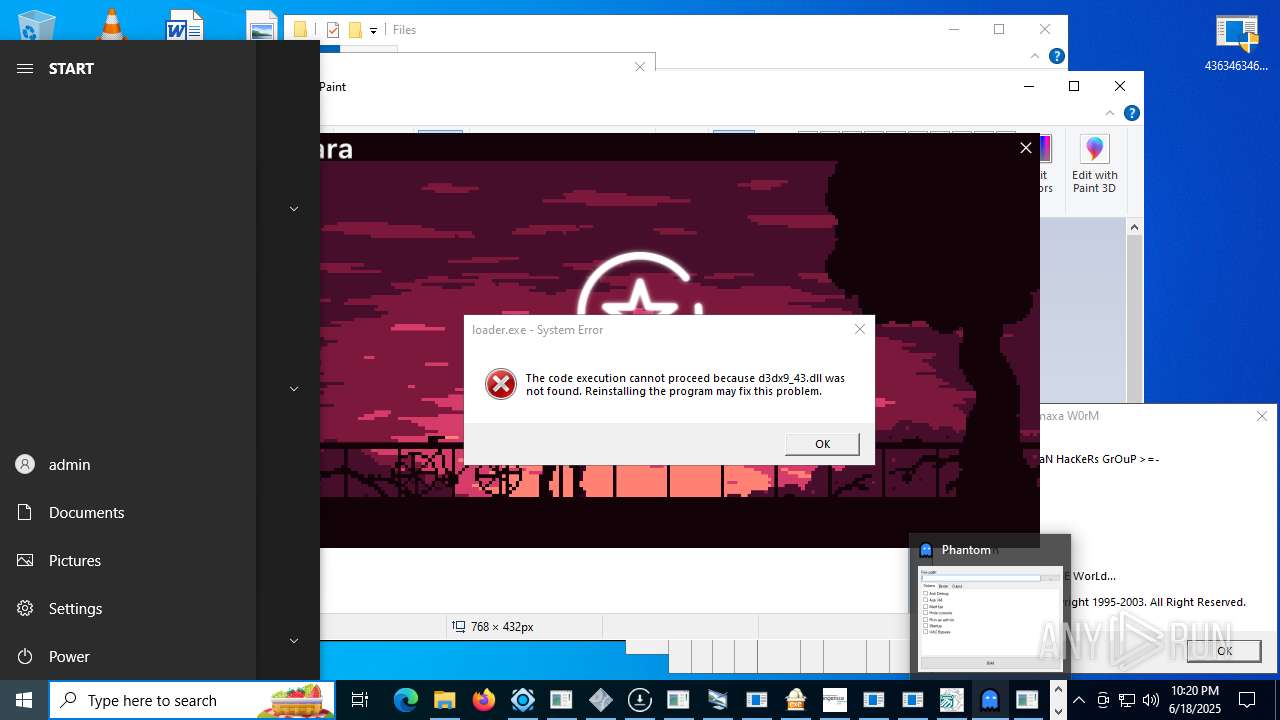The image size is (1280, 720).
Task: Open Task View from the taskbar
Action: [x=360, y=700]
